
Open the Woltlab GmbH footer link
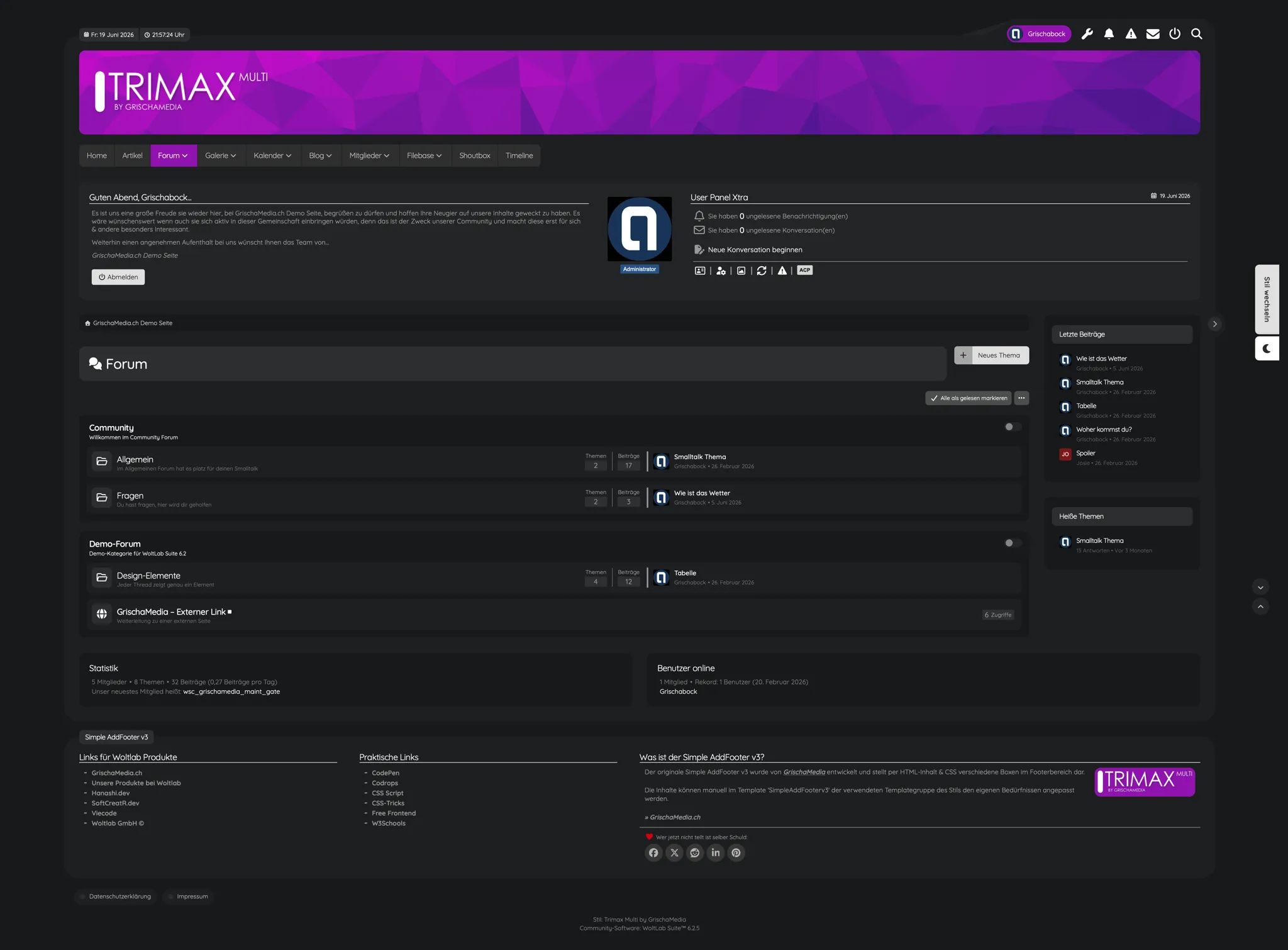click(x=118, y=824)
